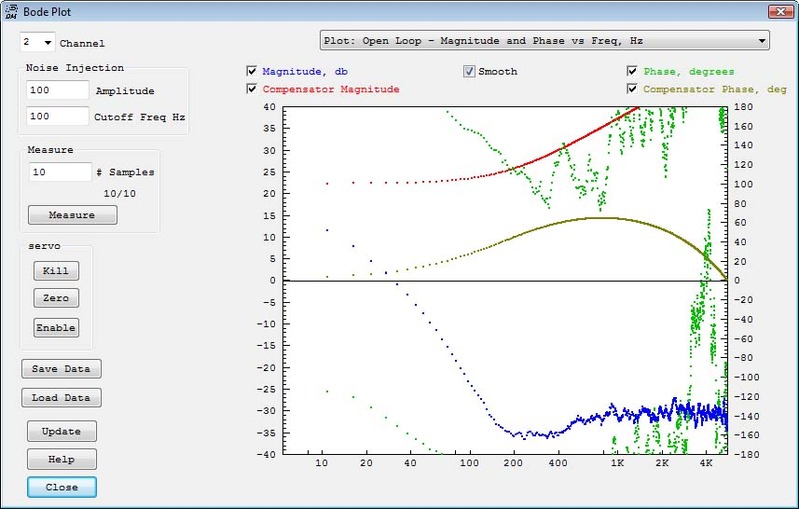Viewport: 799px width, 509px height.
Task: Click the Load Data button
Action: pos(62,397)
